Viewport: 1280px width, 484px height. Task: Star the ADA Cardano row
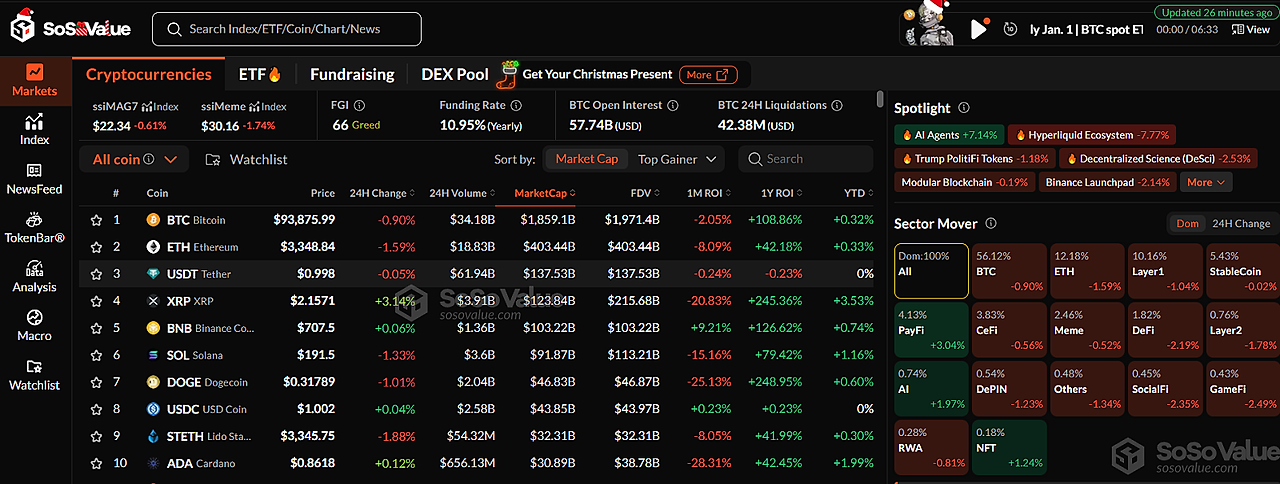pos(96,463)
